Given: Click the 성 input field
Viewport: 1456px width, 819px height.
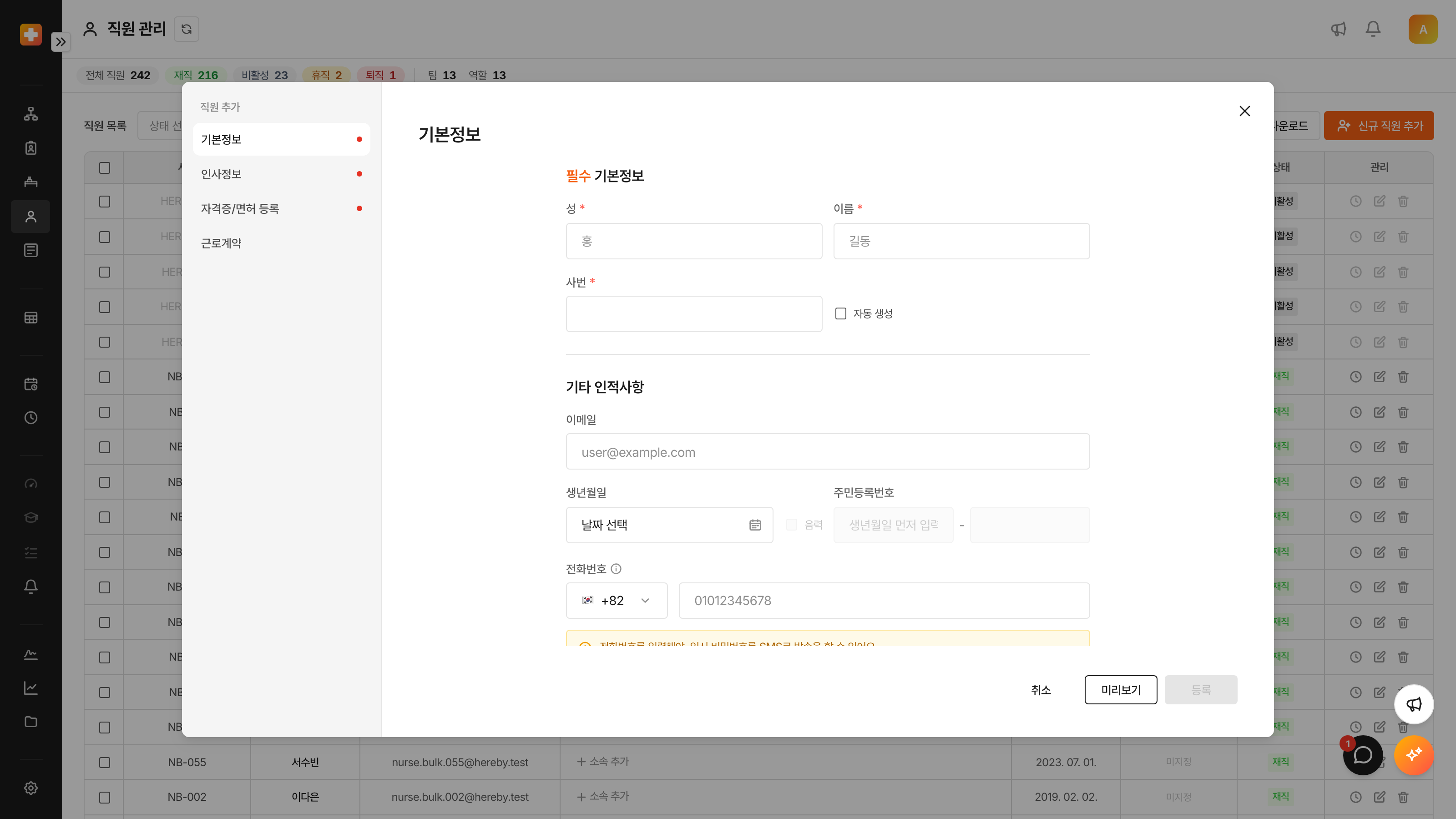Looking at the screenshot, I should (694, 241).
